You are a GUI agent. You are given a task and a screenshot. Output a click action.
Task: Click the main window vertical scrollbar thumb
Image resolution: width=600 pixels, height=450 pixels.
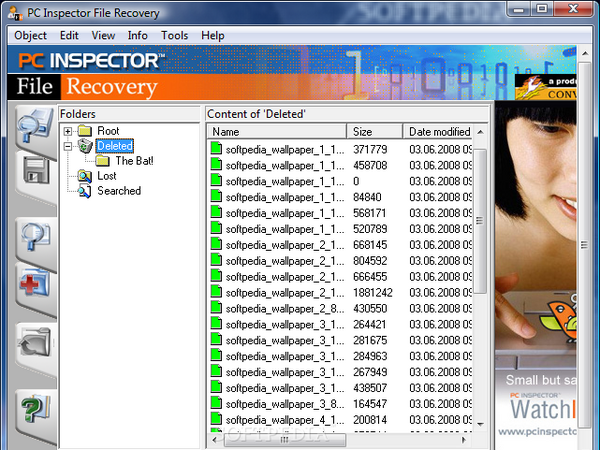[x=584, y=245]
